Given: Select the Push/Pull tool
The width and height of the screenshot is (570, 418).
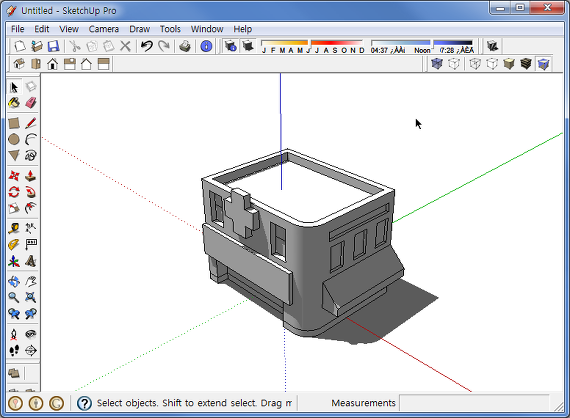Looking at the screenshot, I should point(31,176).
